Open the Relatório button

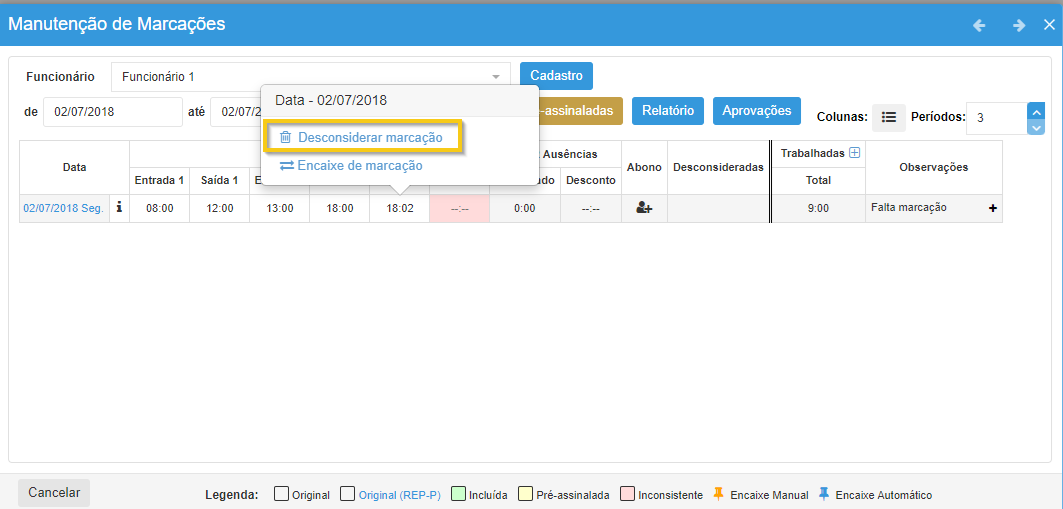click(667, 111)
